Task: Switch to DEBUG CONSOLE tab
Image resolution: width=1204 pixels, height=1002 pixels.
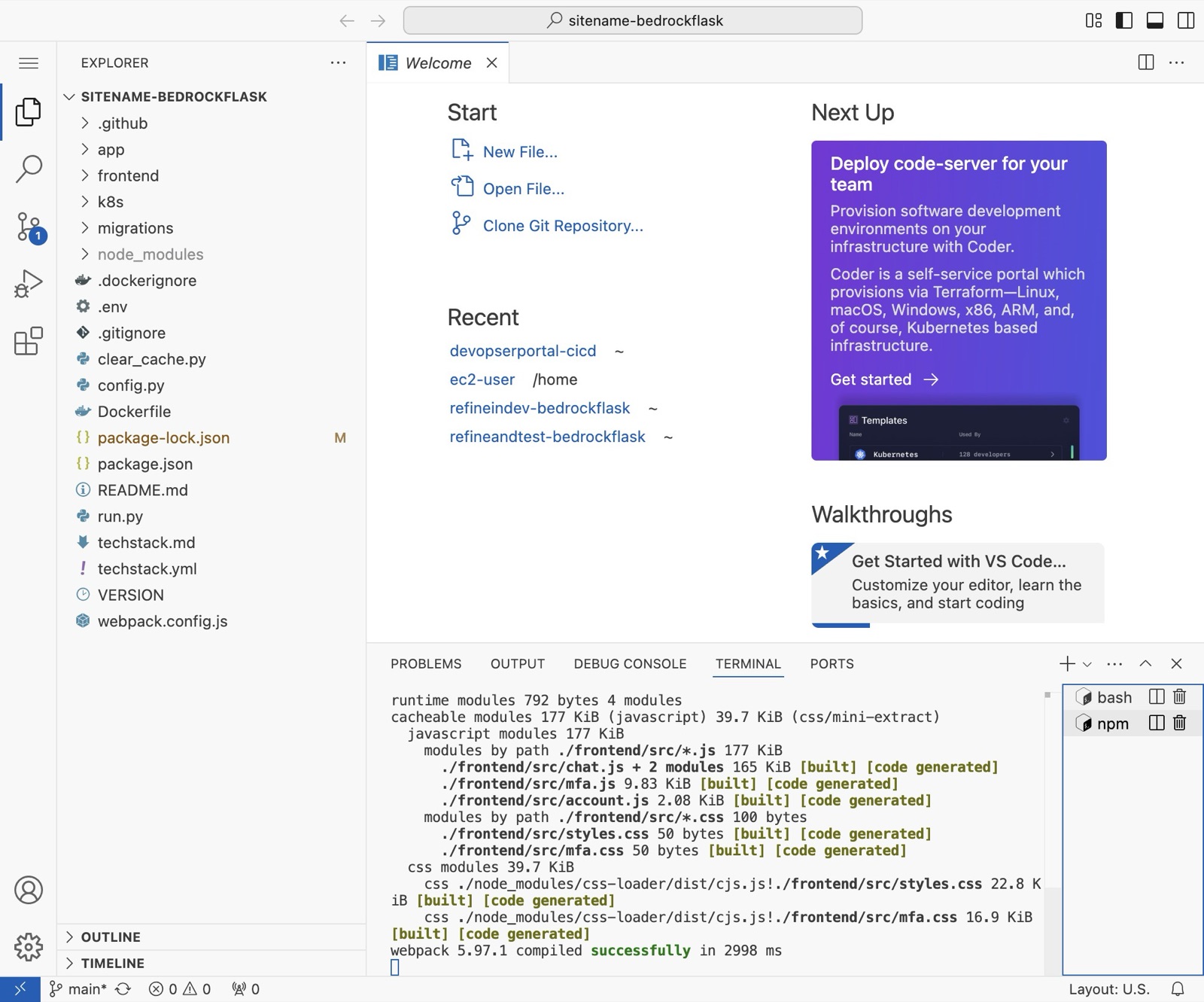Action: tap(630, 663)
